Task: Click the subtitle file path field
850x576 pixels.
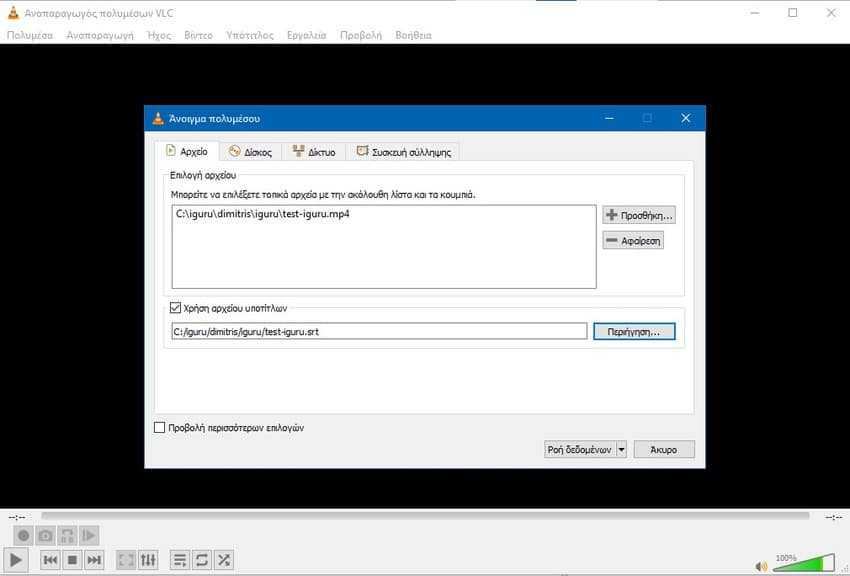Action: tap(379, 331)
